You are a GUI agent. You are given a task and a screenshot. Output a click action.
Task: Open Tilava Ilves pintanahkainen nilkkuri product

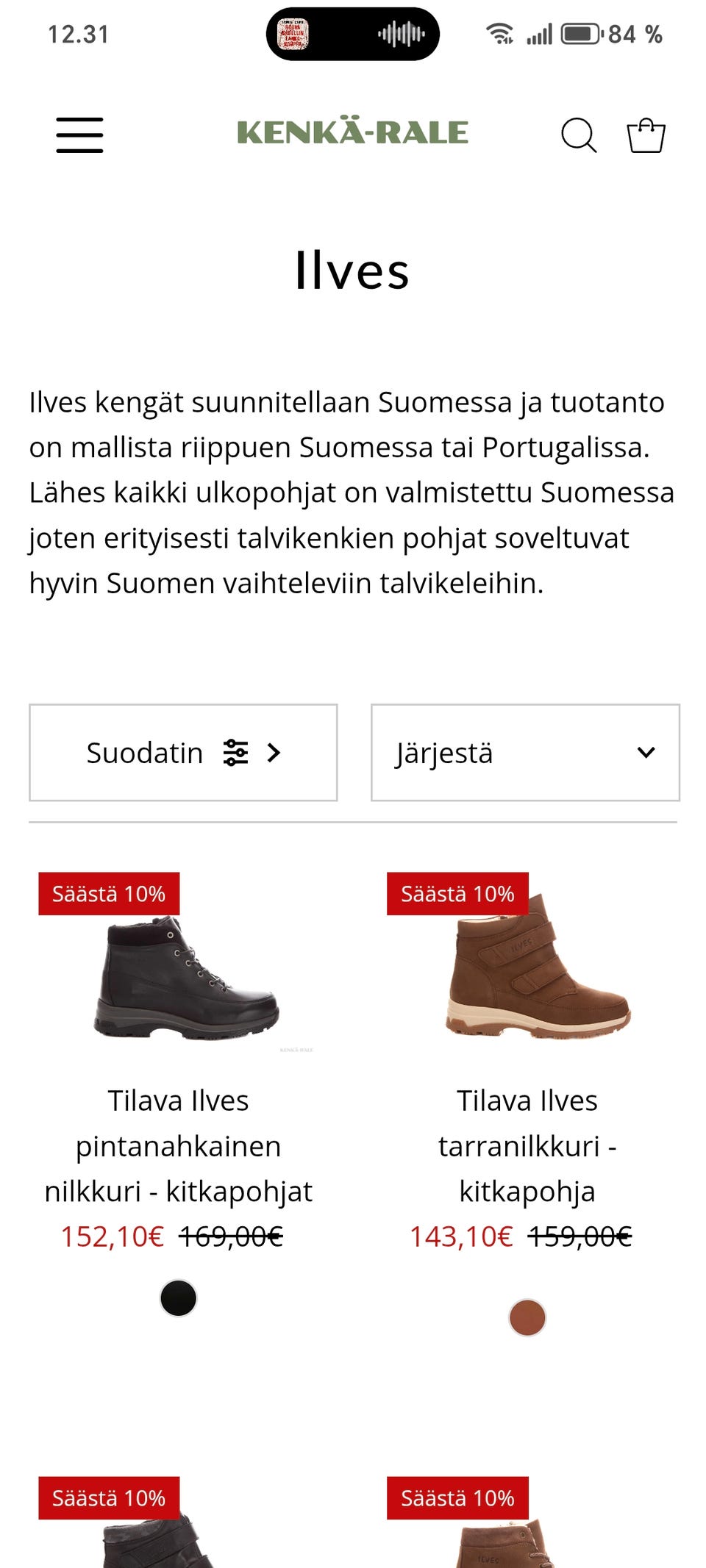coord(177,1145)
